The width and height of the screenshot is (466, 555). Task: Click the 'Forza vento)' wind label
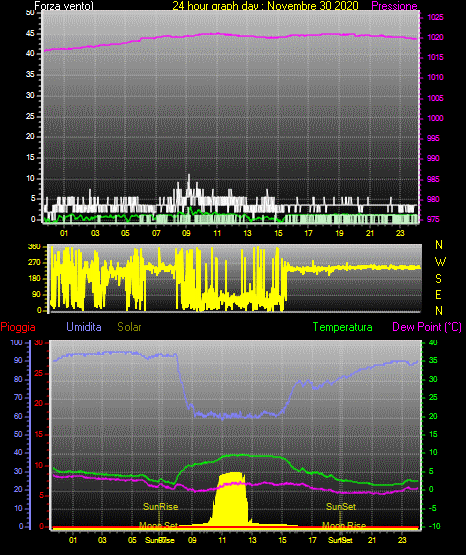tap(64, 6)
